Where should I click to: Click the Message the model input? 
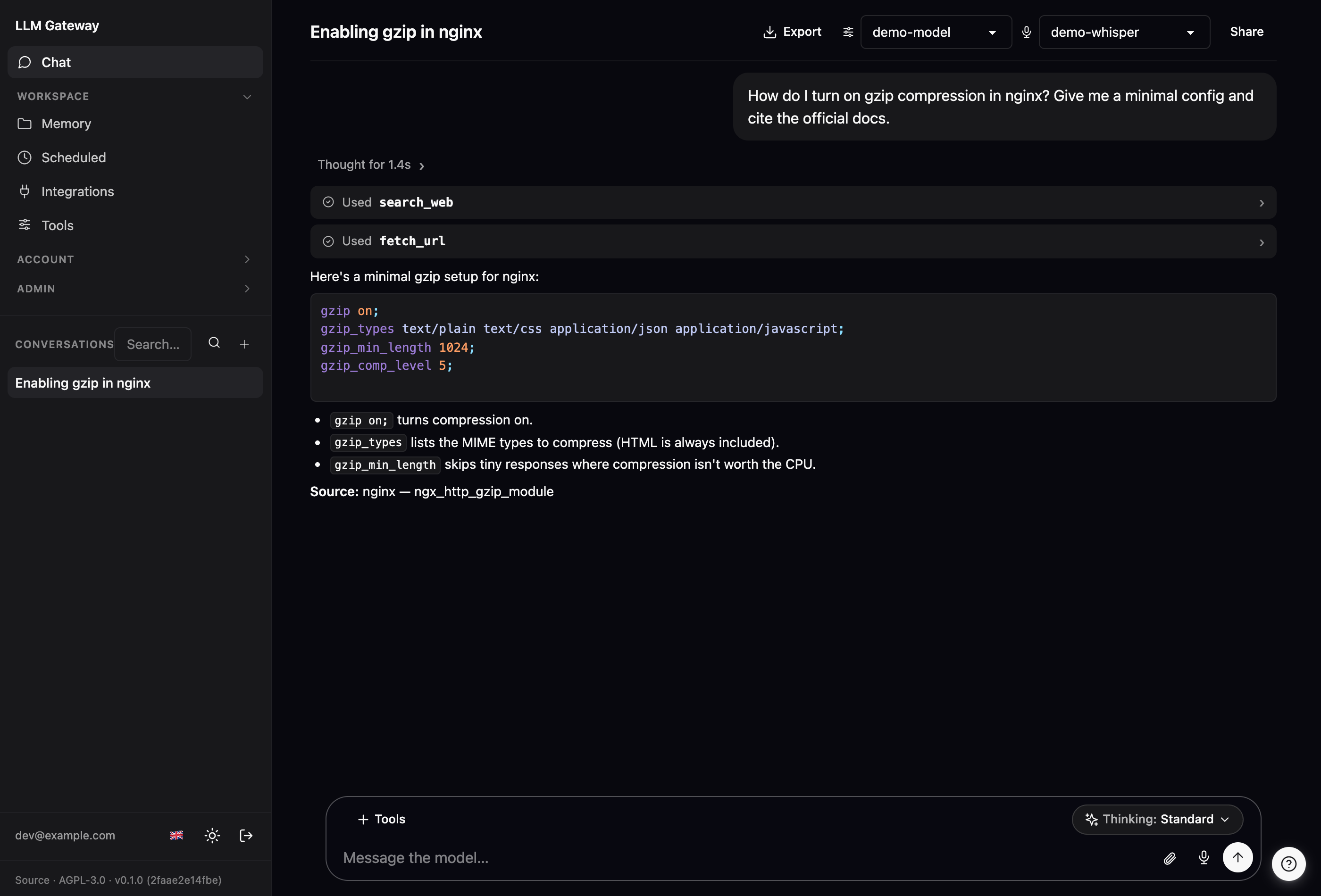[744, 858]
